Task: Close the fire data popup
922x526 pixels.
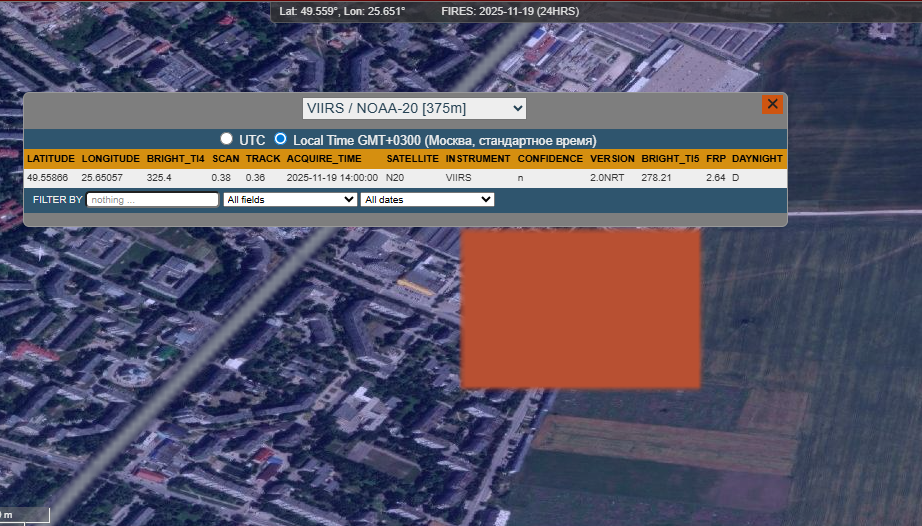Action: point(771,105)
